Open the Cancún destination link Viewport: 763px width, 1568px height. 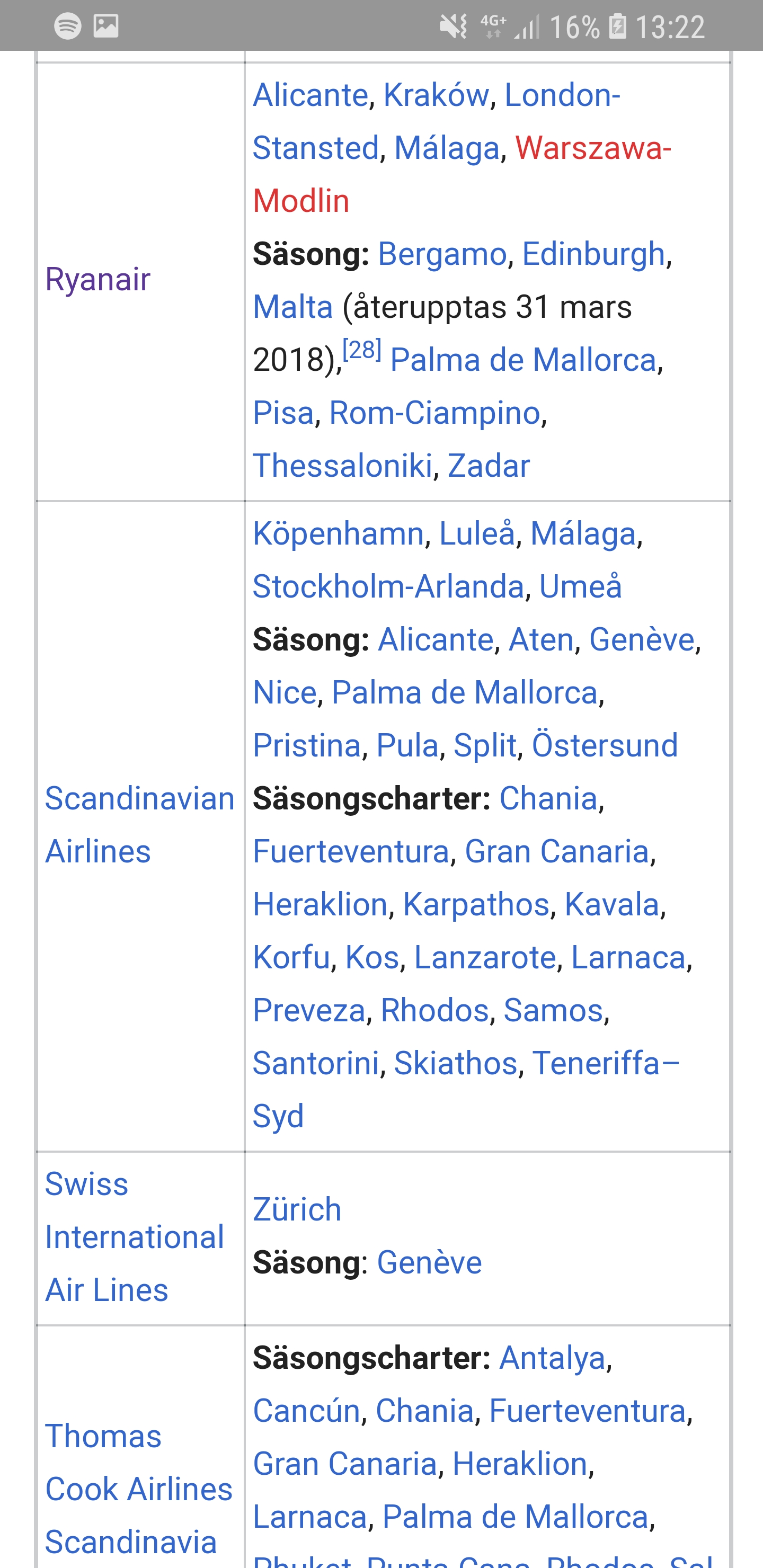point(307,1410)
